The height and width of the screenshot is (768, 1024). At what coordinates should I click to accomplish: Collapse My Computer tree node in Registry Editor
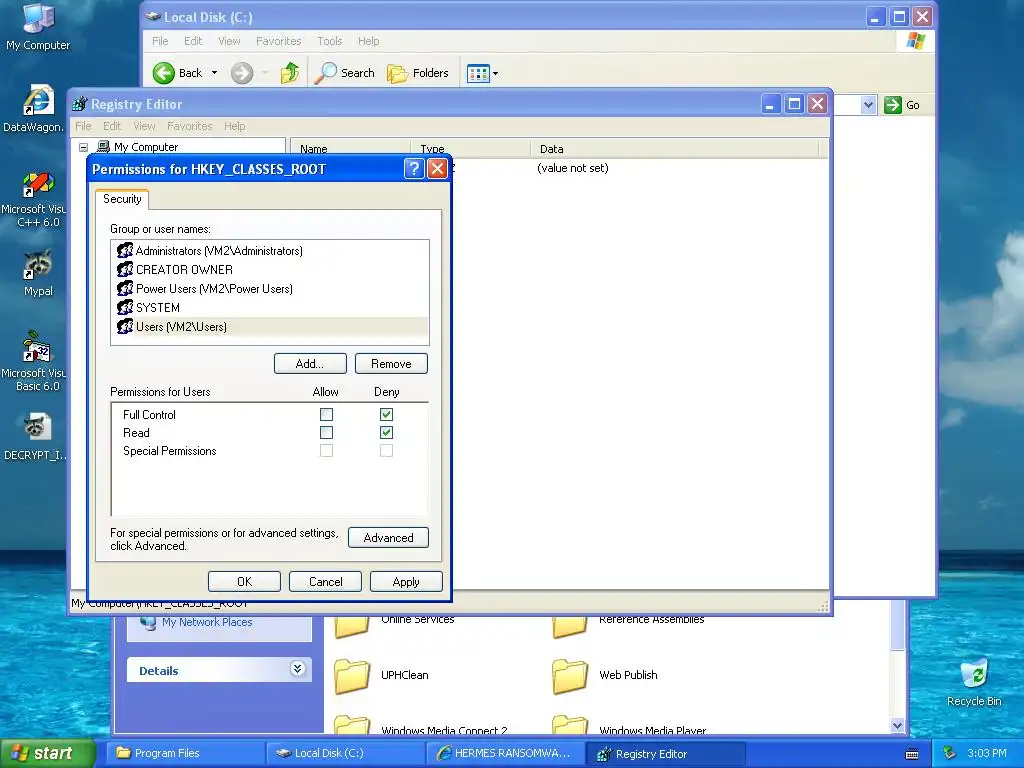point(84,147)
